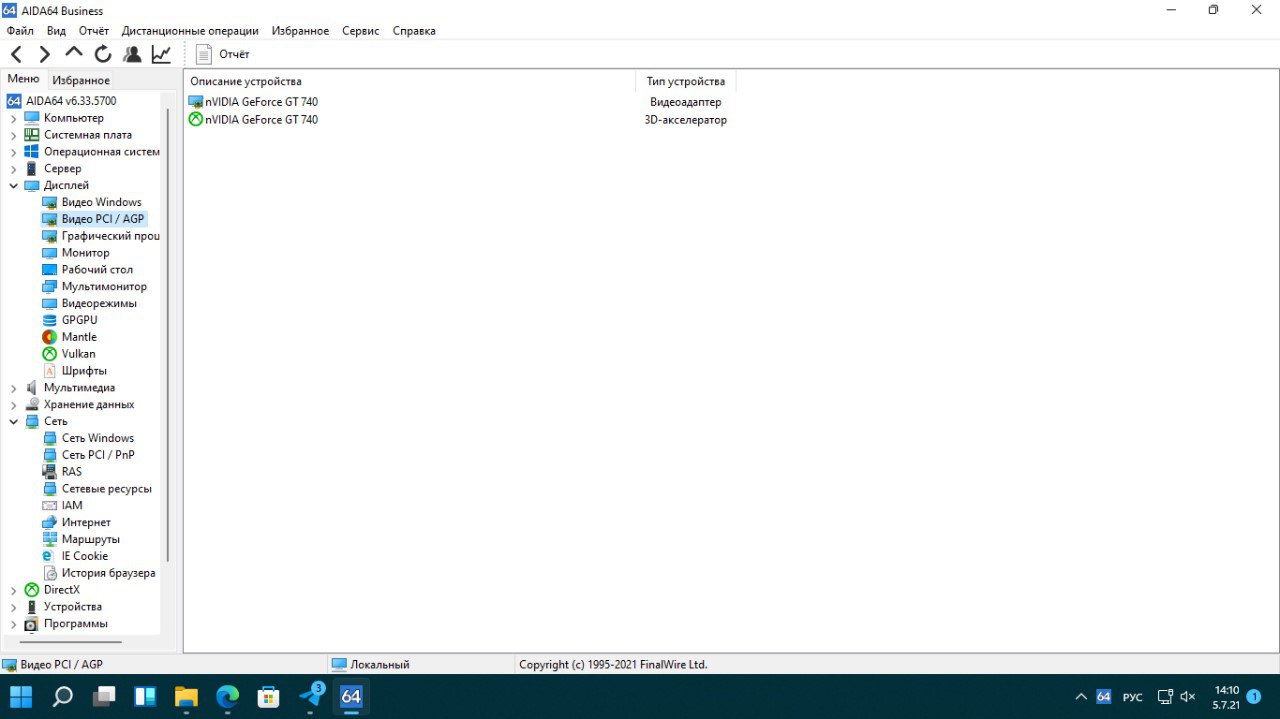This screenshot has height=719, width=1280.
Task: Open taskbar Search magnifier icon
Action: (62, 696)
